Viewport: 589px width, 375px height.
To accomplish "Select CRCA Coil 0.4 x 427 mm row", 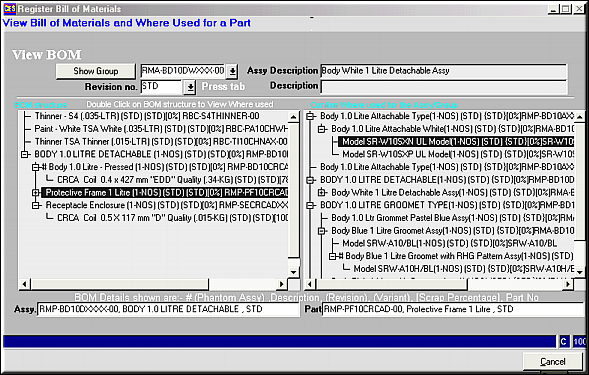I will pos(172,180).
